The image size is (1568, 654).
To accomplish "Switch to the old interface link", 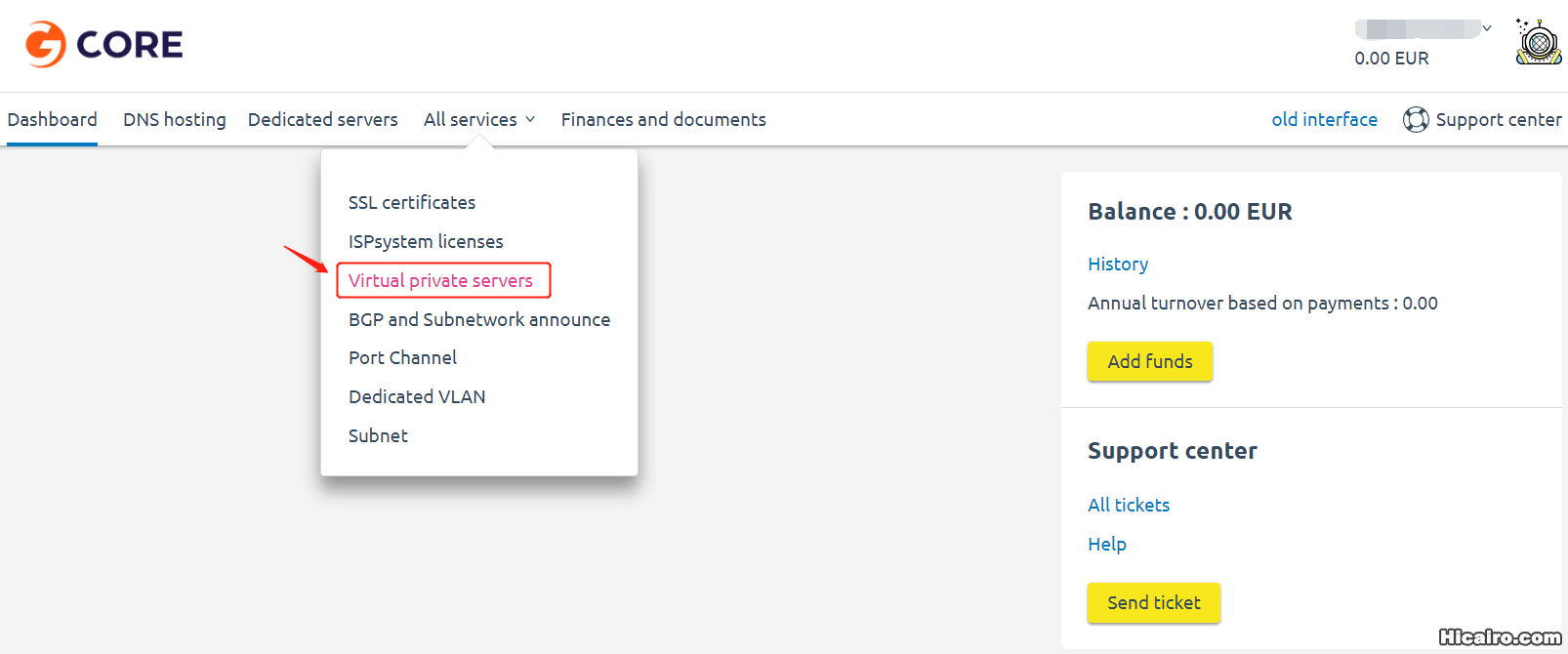I will tap(1324, 119).
